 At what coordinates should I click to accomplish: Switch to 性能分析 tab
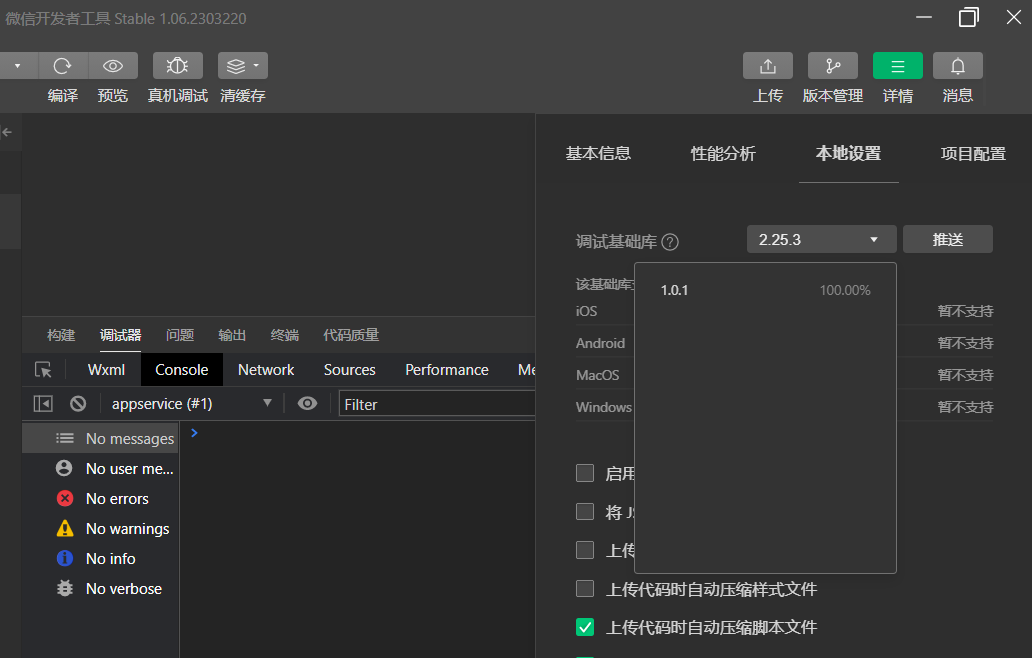723,153
